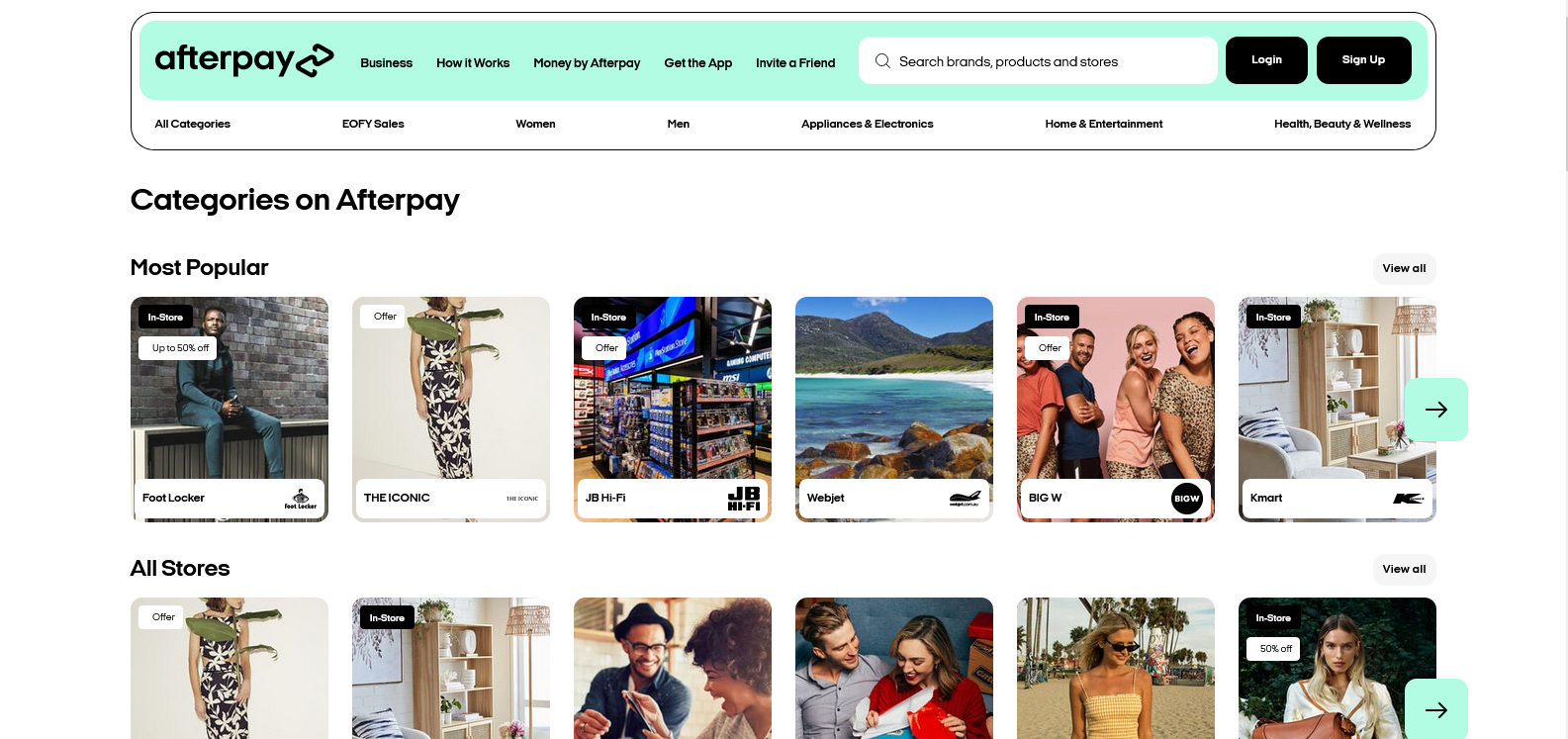Click the Sign Up button
The height and width of the screenshot is (739, 1568).
coord(1363,60)
